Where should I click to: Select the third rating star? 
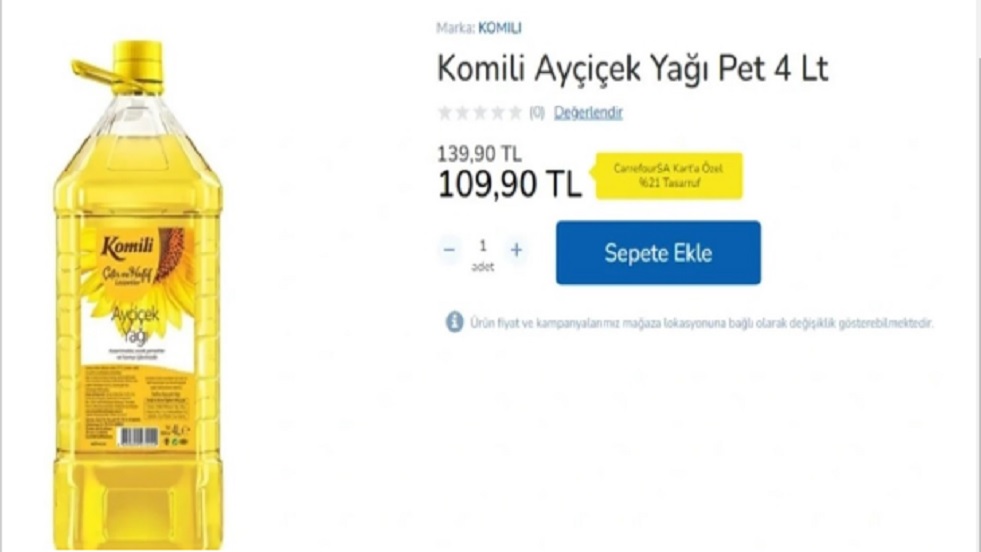(x=480, y=113)
